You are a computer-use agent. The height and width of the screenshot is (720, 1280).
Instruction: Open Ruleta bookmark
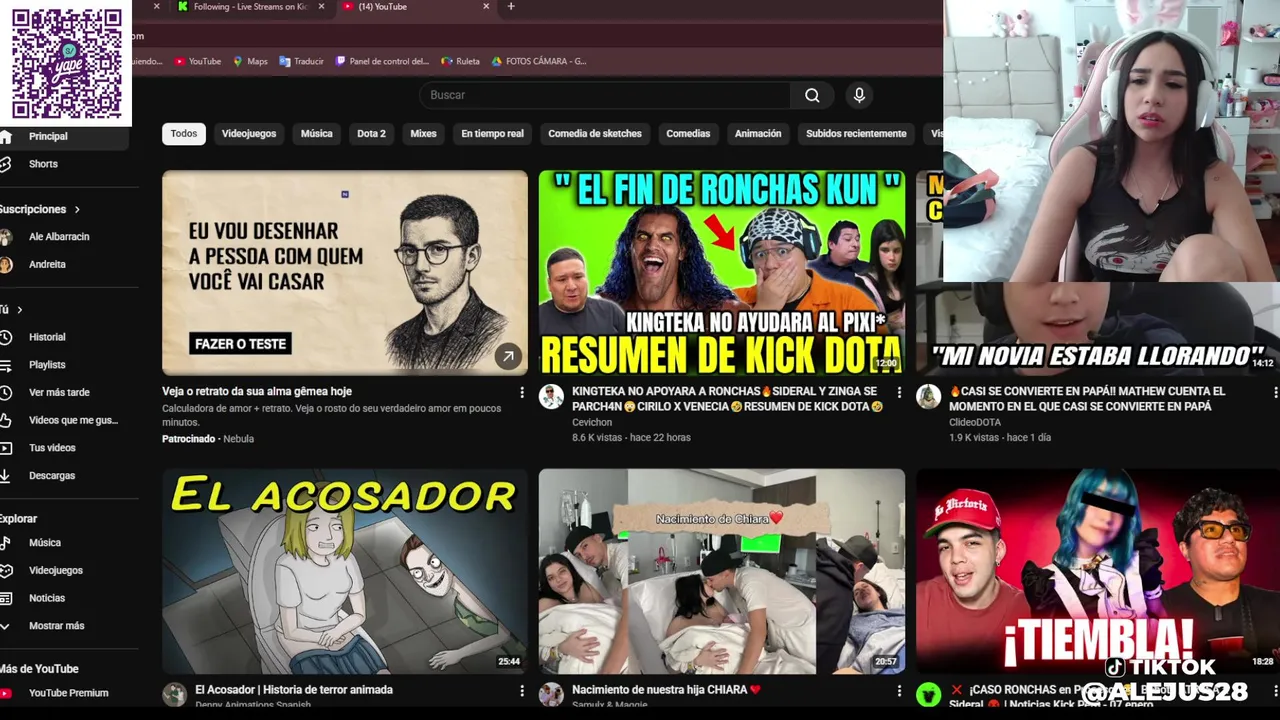point(461,61)
